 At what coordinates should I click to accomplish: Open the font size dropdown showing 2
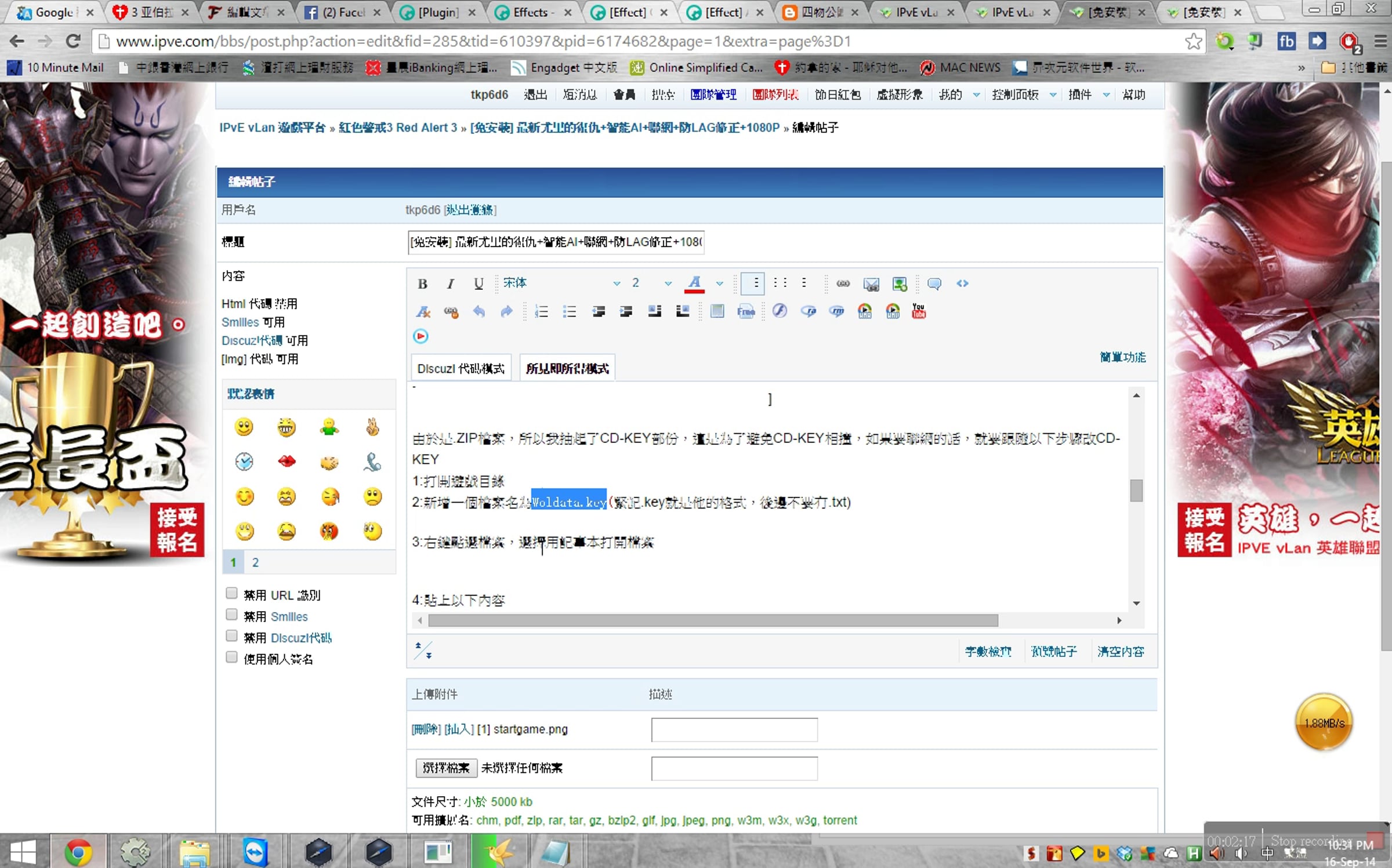[x=651, y=284]
